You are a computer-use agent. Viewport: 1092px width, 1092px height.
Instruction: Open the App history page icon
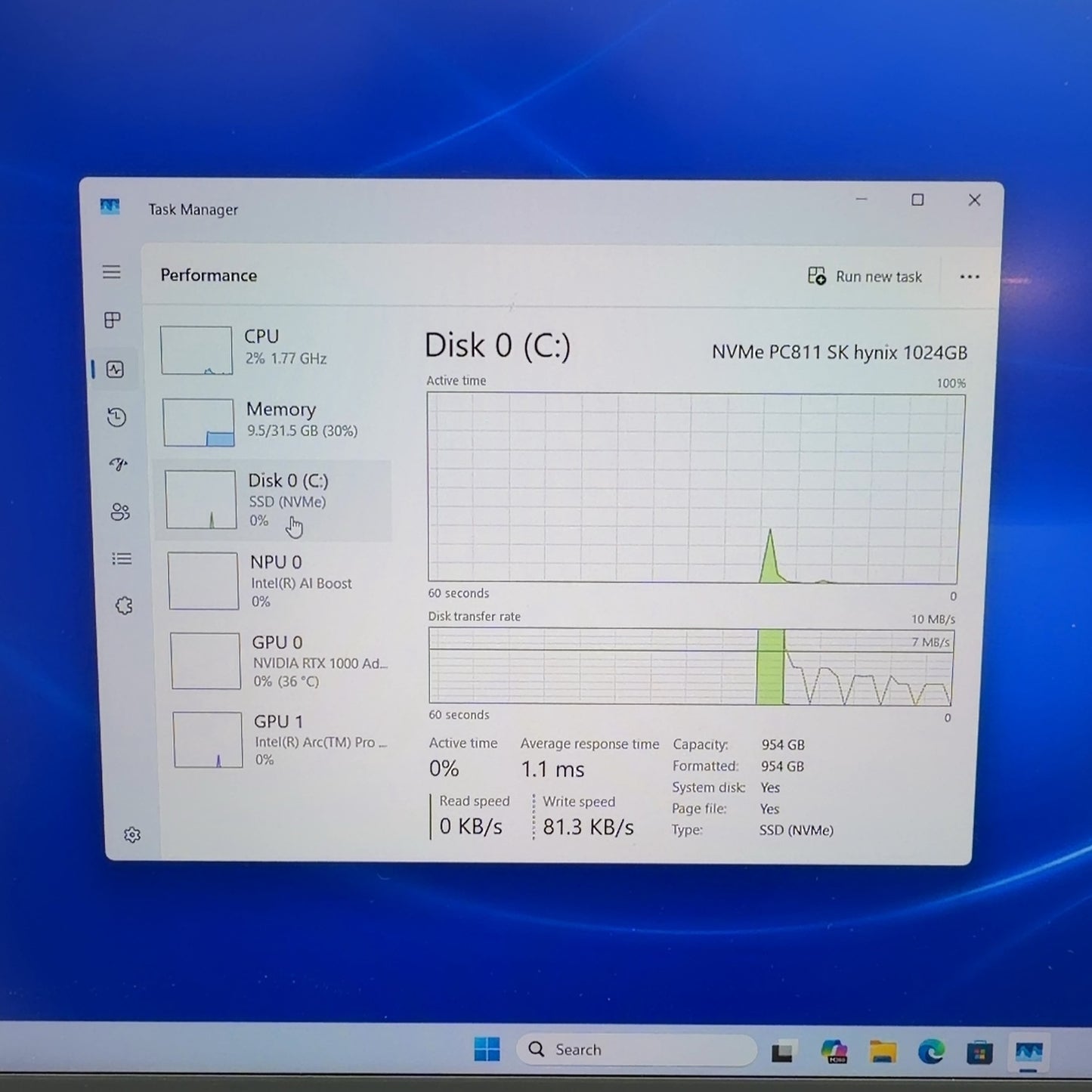point(116,417)
